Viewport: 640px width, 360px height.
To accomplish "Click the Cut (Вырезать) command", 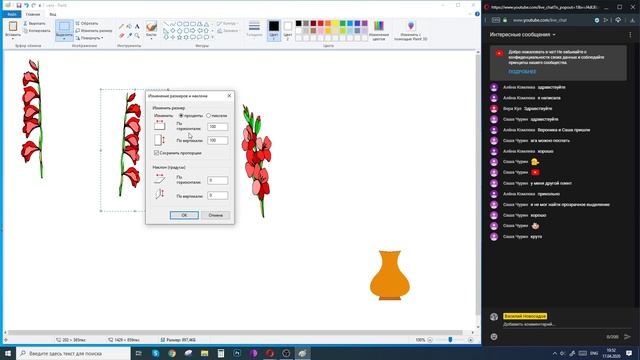I will coord(35,24).
